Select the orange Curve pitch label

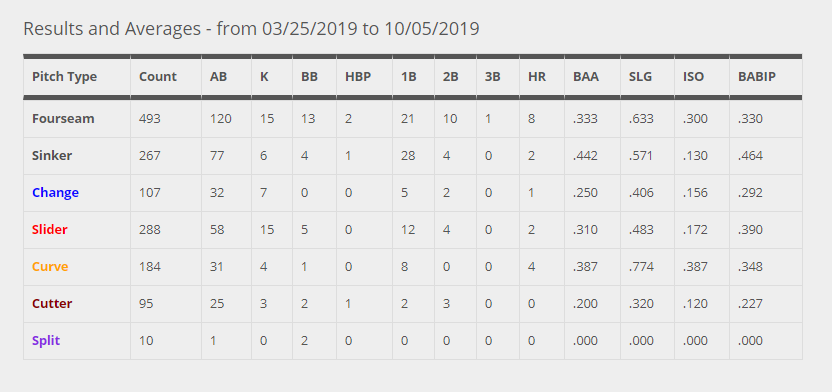point(50,267)
